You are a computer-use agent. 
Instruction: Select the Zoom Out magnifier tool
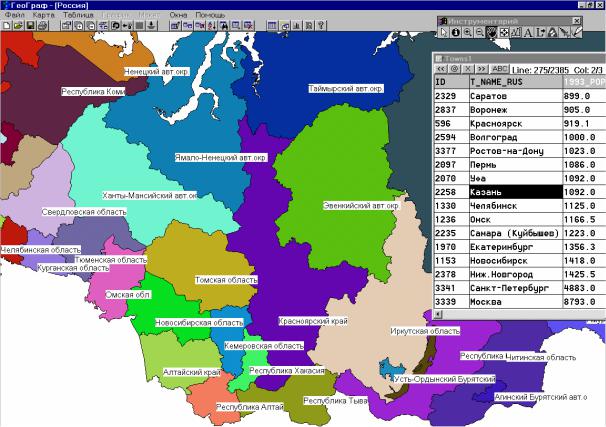pyautogui.click(x=480, y=32)
